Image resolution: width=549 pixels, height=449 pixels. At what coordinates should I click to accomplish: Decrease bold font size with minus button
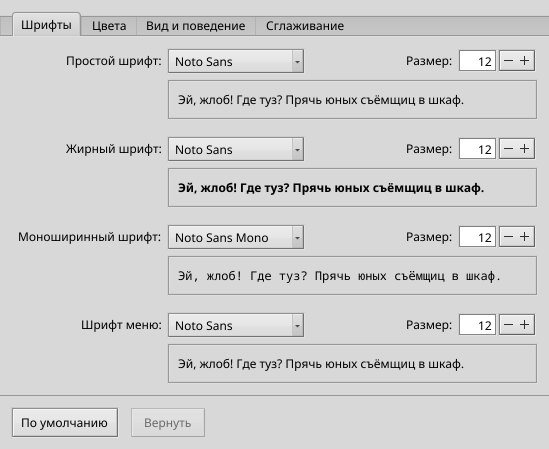pos(508,149)
